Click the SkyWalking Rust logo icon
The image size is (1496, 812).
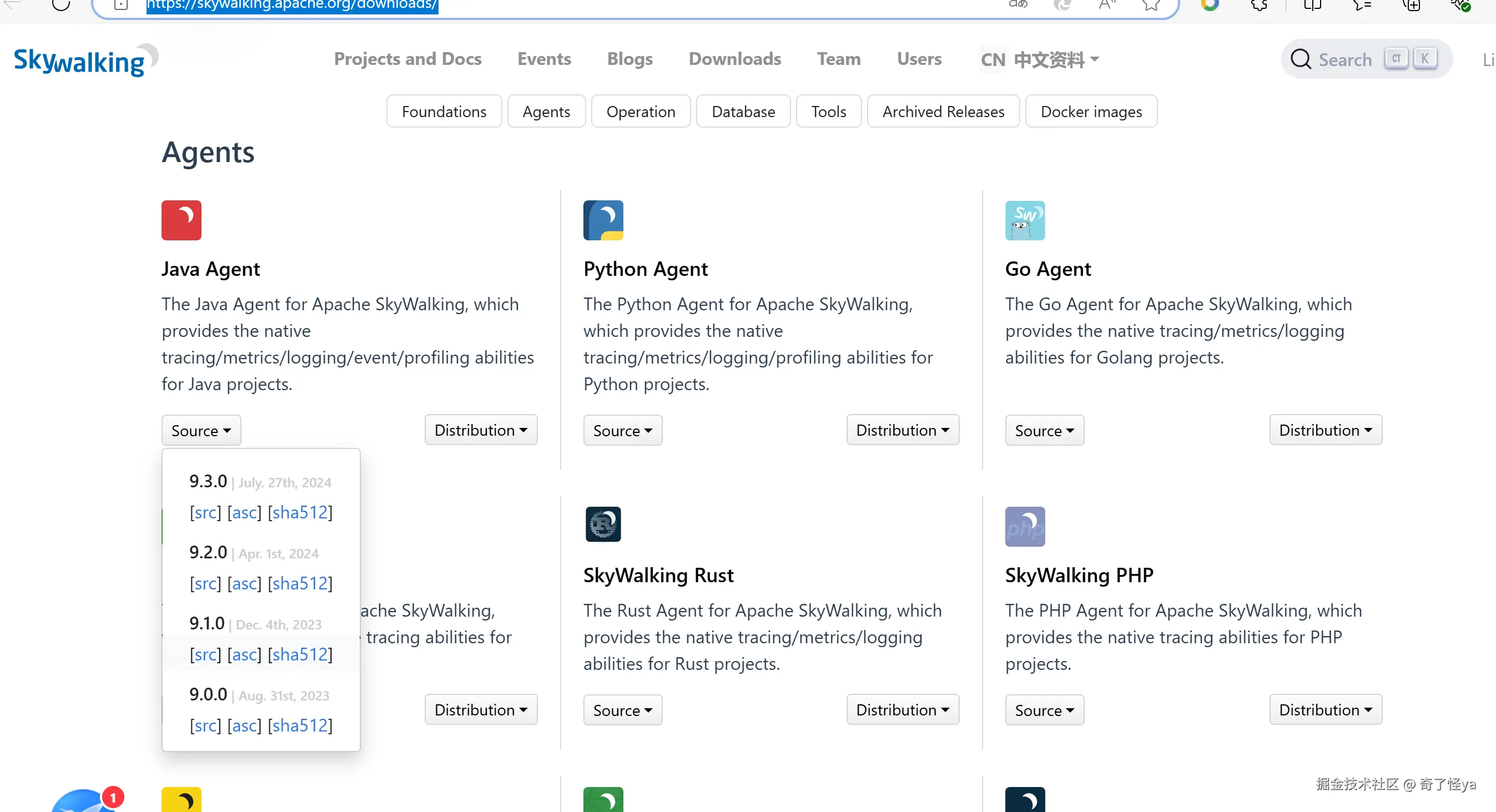point(603,524)
